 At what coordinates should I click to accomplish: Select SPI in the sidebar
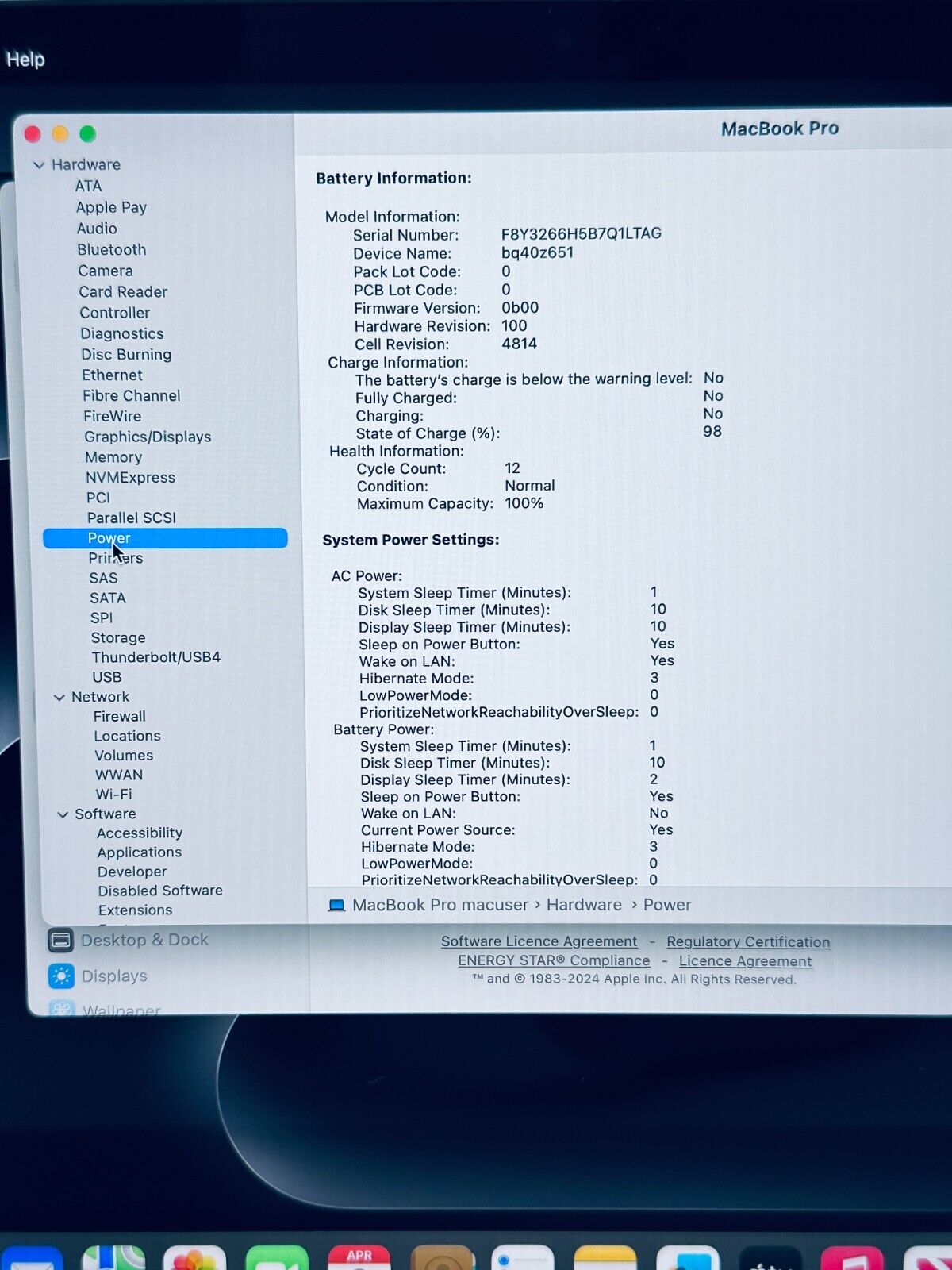pyautogui.click(x=102, y=618)
